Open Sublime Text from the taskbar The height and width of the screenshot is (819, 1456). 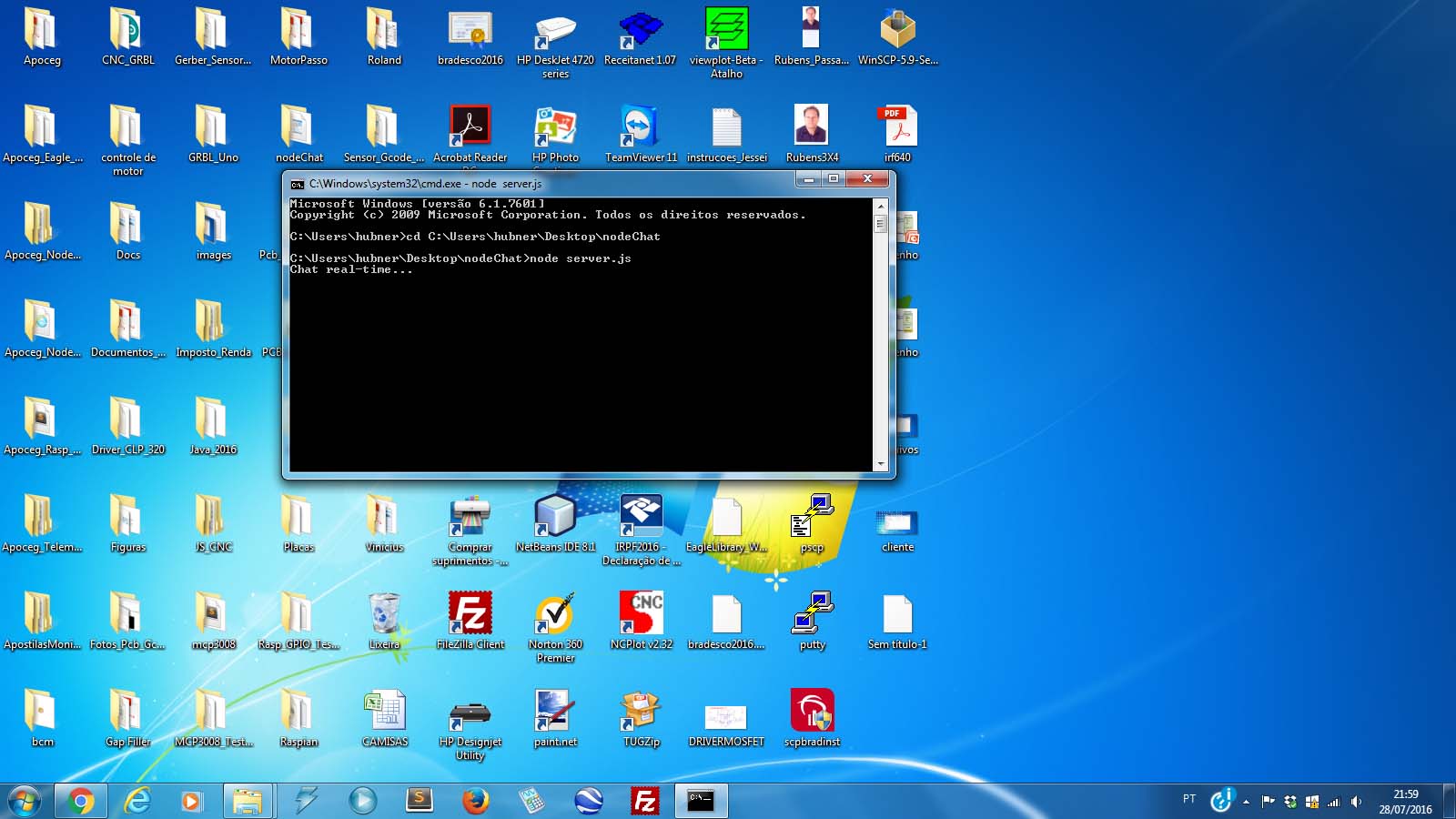point(419,802)
